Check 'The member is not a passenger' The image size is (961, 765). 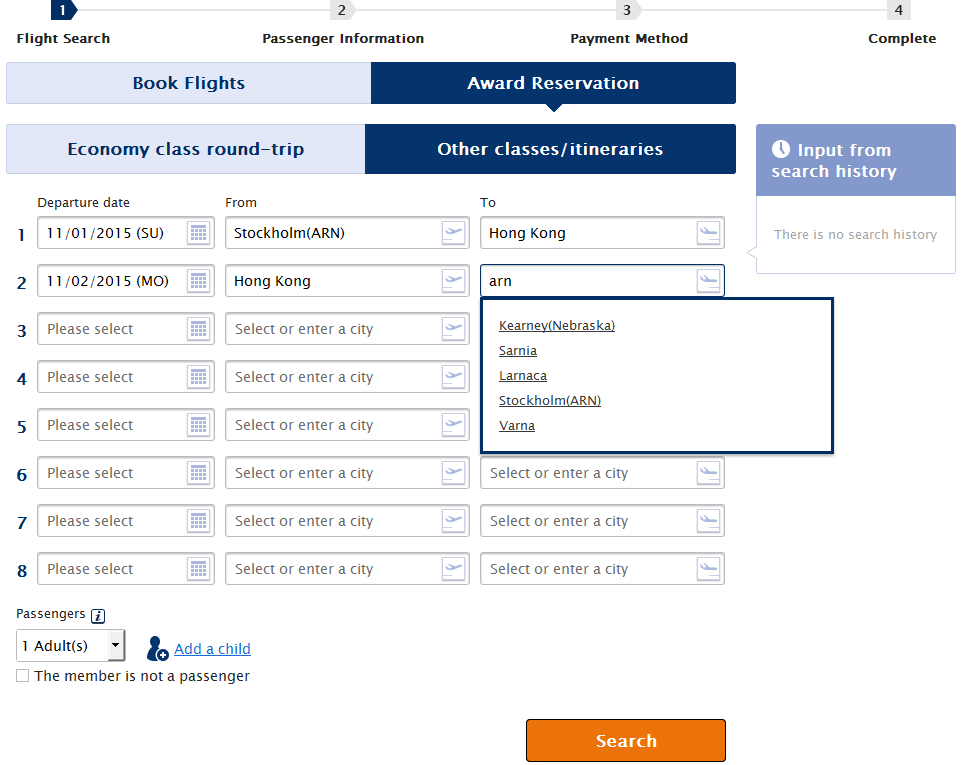[23, 676]
